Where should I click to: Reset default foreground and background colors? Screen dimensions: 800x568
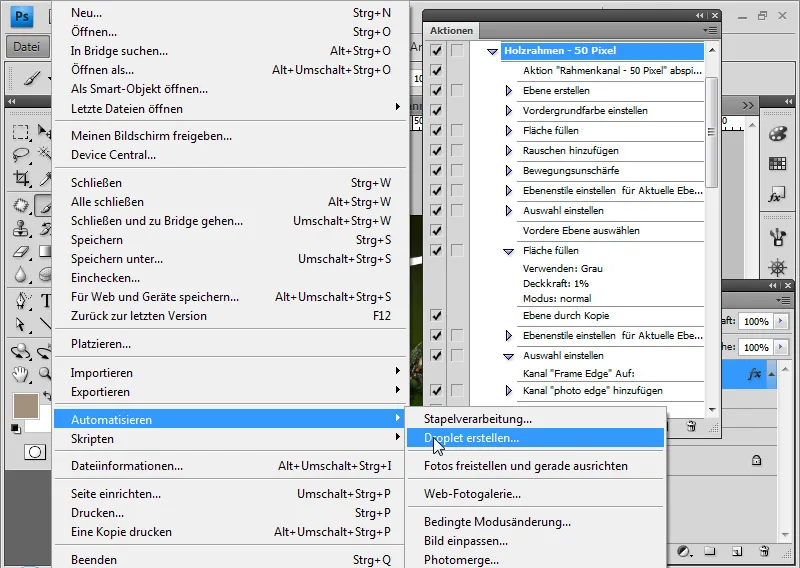[16, 429]
